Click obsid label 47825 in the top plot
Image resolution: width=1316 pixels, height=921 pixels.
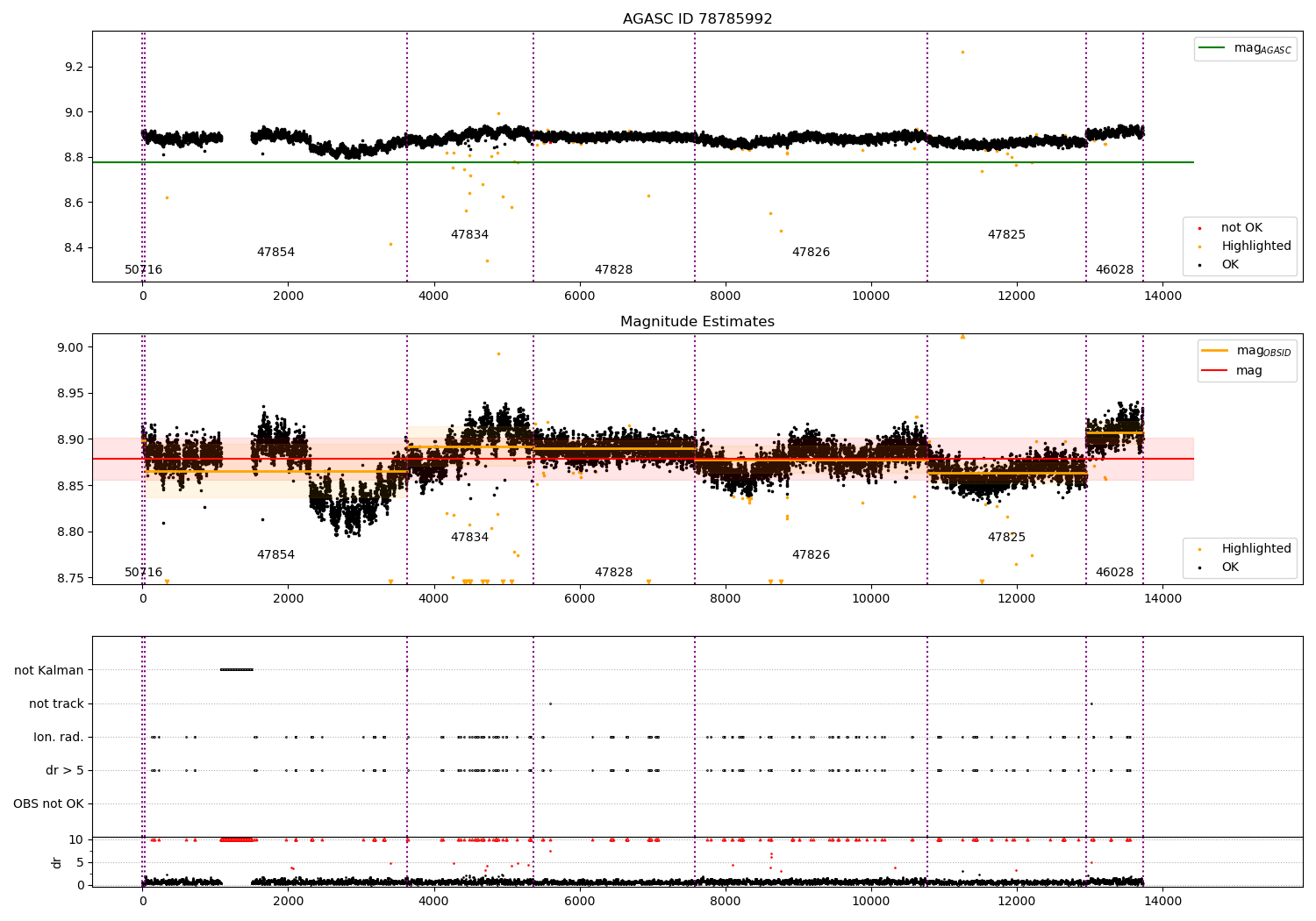(1006, 235)
